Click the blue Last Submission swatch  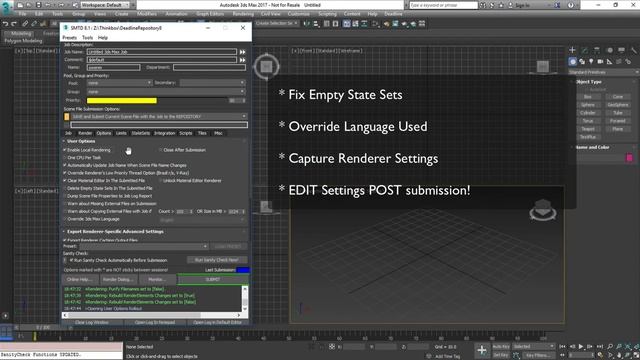[x=243, y=270]
